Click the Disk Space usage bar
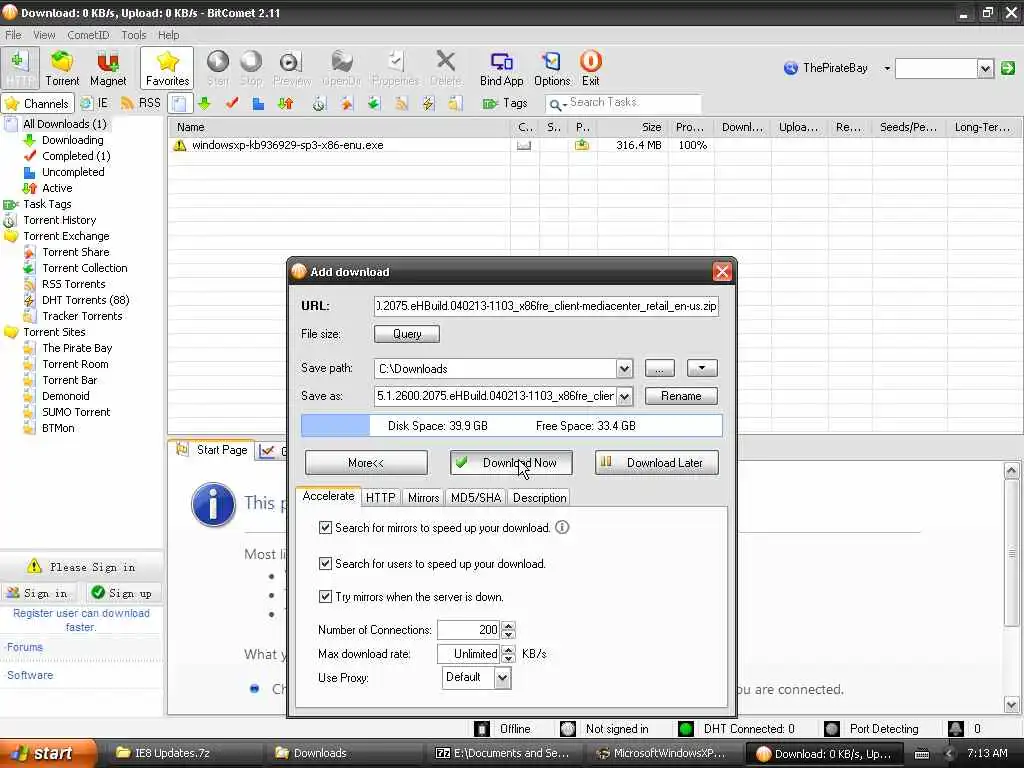1024x768 pixels. coord(512,425)
